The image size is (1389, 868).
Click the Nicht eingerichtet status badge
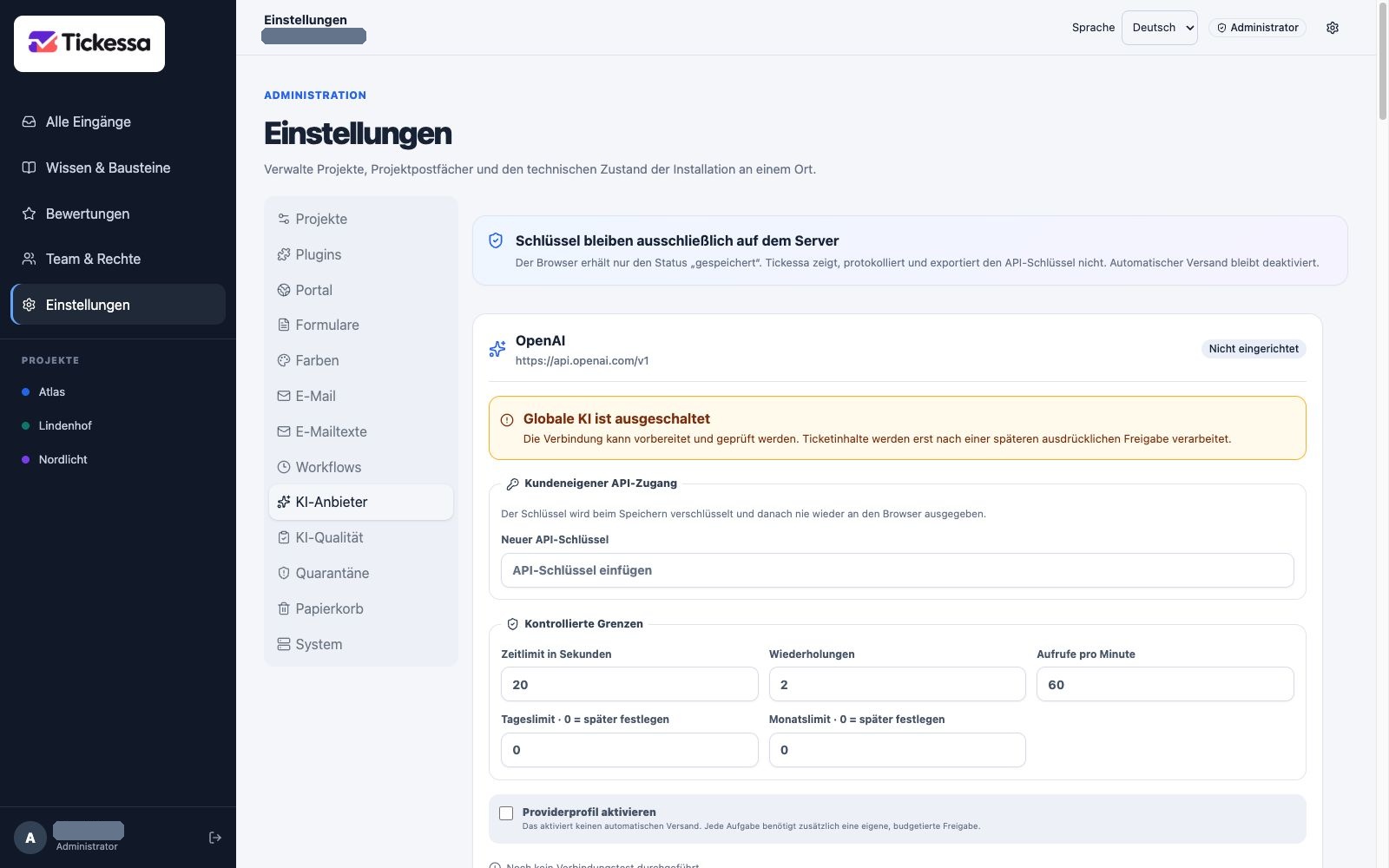(x=1254, y=349)
